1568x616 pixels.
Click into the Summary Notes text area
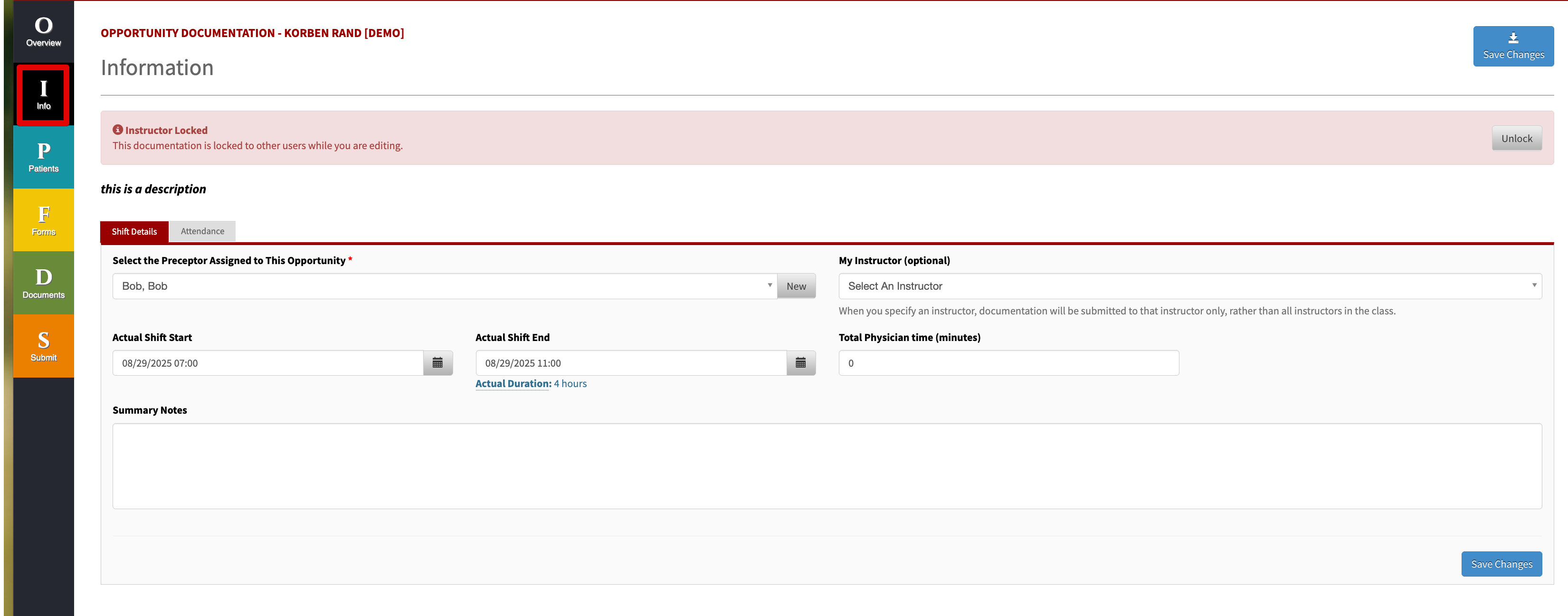(827, 466)
